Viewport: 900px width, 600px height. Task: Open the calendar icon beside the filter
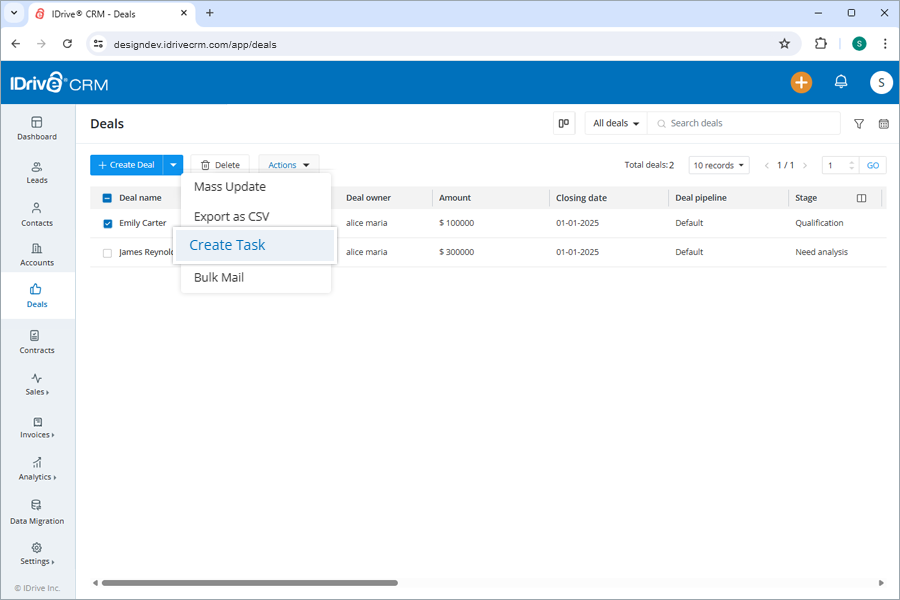(882, 123)
